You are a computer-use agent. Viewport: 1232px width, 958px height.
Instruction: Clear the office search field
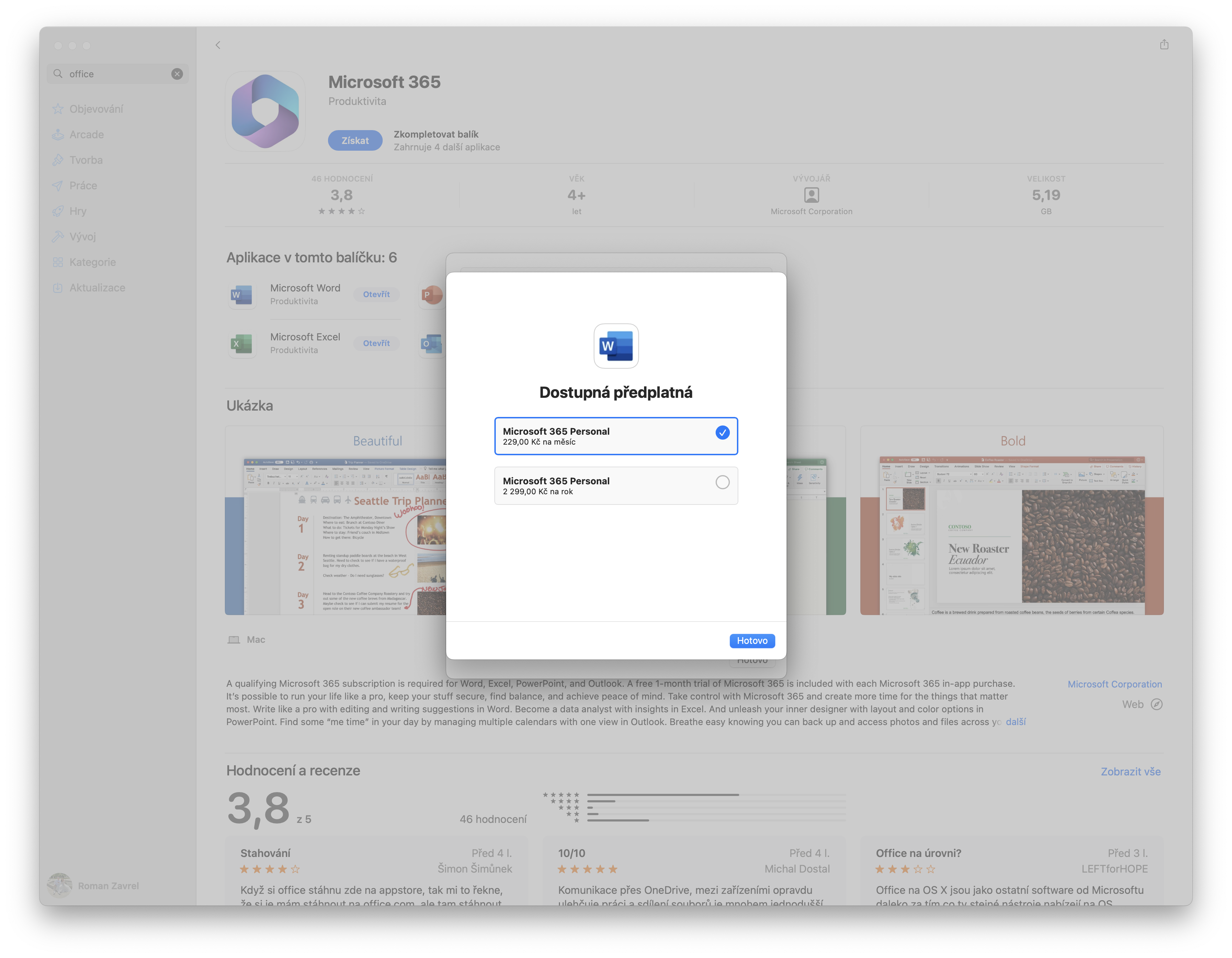click(177, 74)
